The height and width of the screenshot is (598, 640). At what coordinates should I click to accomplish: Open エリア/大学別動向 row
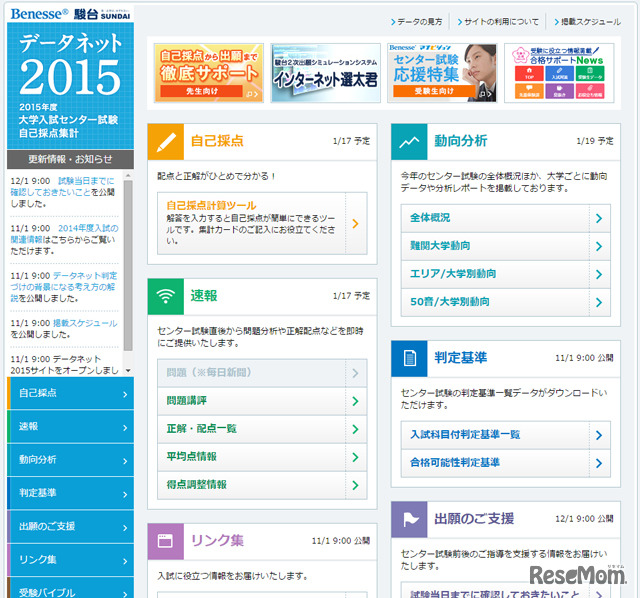(506, 274)
